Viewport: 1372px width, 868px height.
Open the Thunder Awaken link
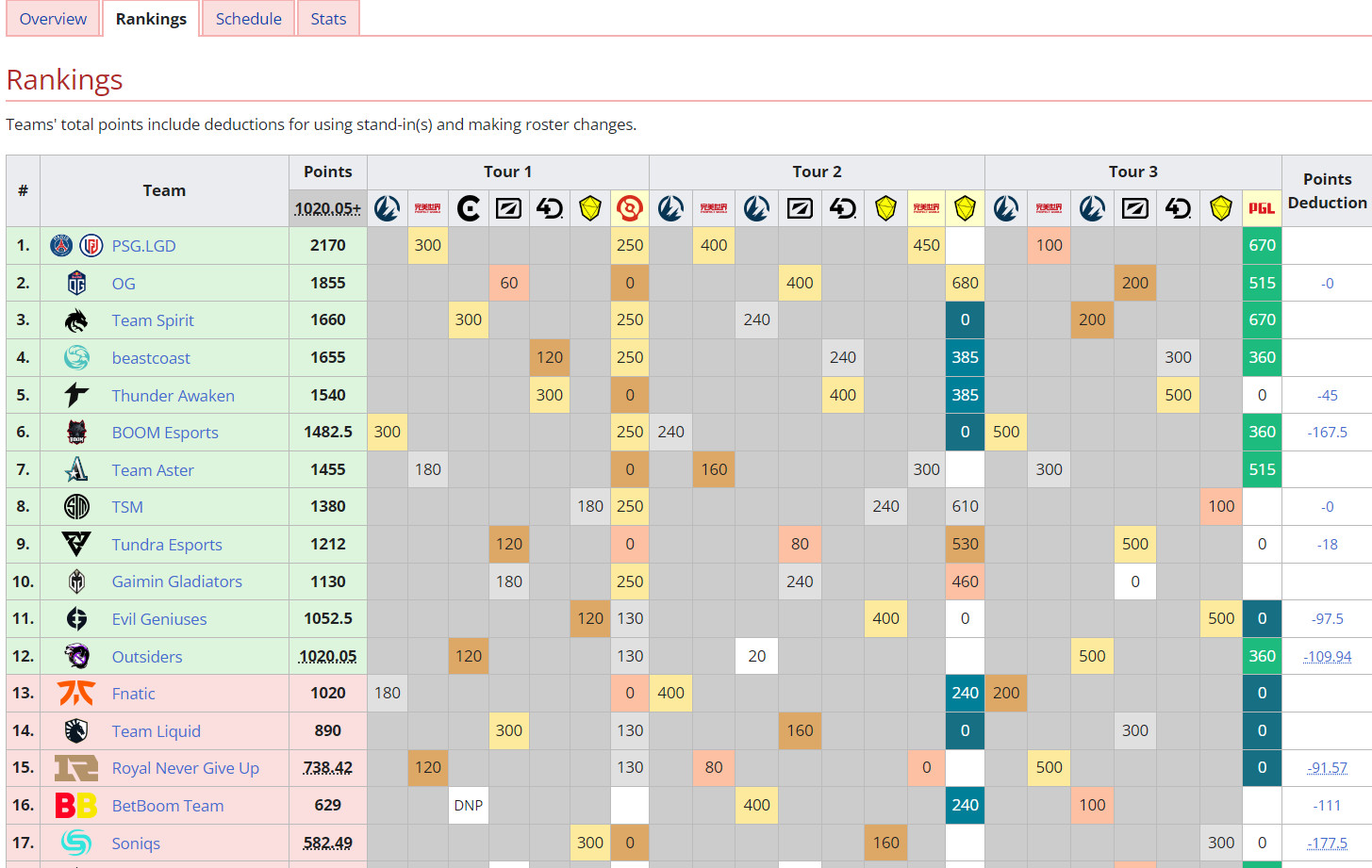[x=174, y=396]
